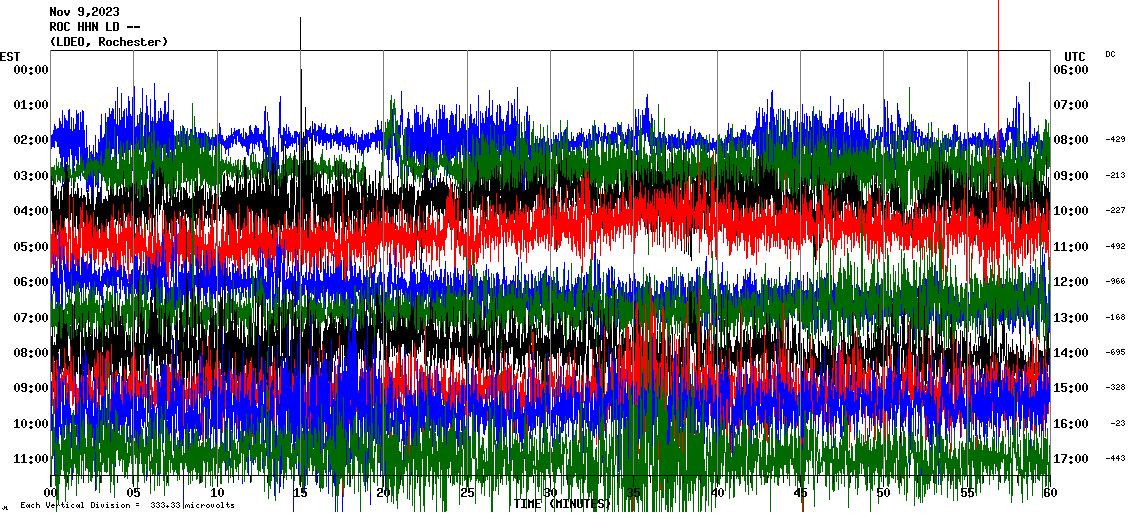Click the UTC-side '08:00' time label
Image resolution: width=1130 pixels, height=519 pixels.
(1072, 140)
